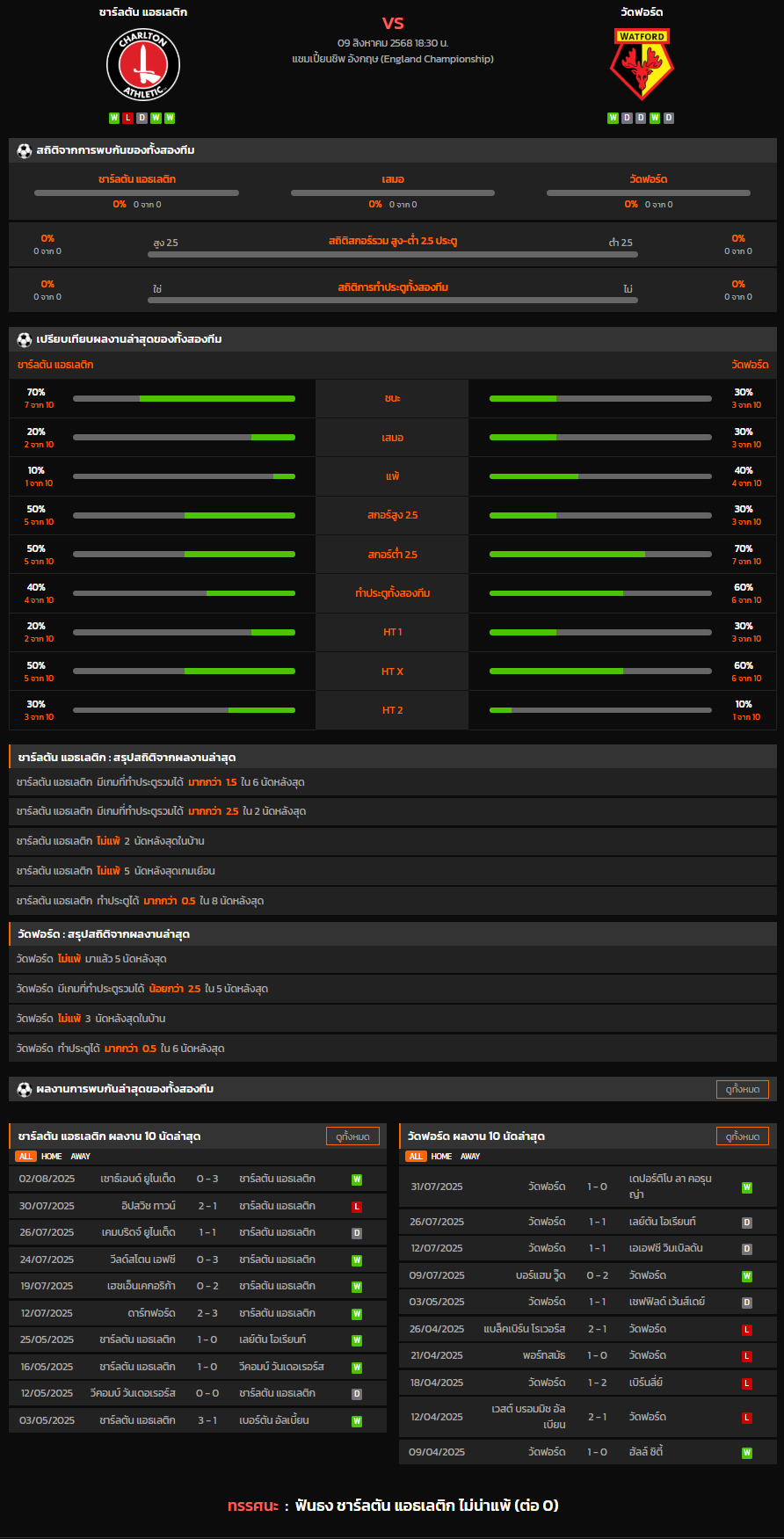Click the 0 - 2 score on Watford's 09/07/2025 match
The height and width of the screenshot is (1539, 784).
(598, 1275)
